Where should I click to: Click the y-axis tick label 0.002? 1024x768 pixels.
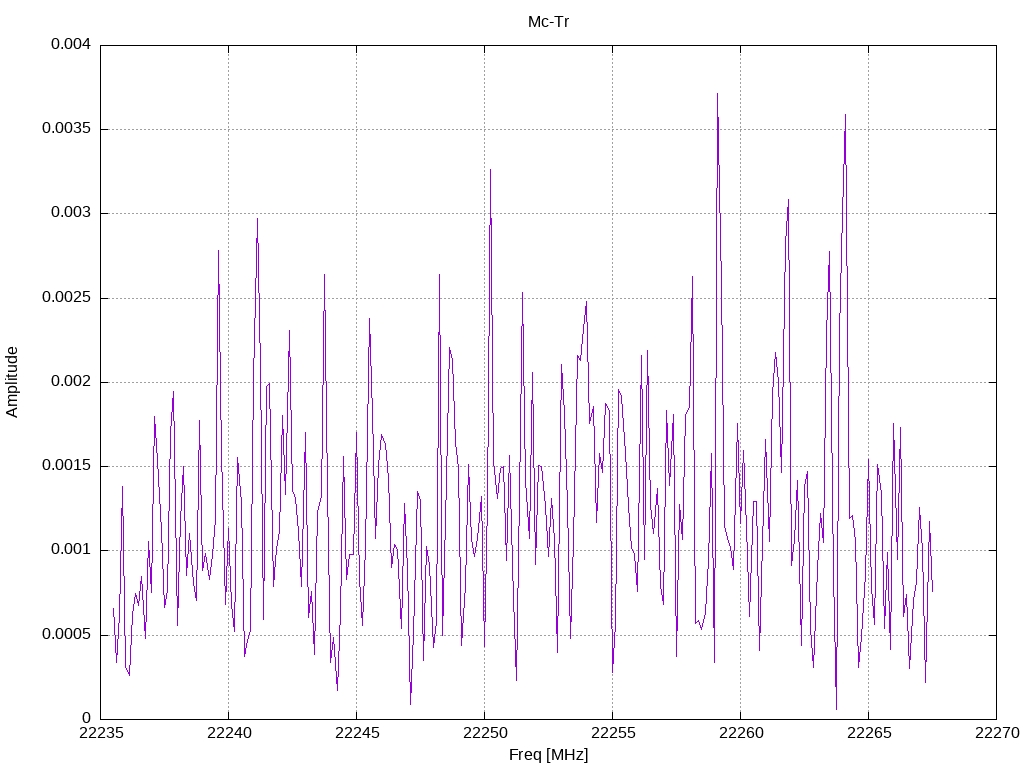[x=71, y=382]
